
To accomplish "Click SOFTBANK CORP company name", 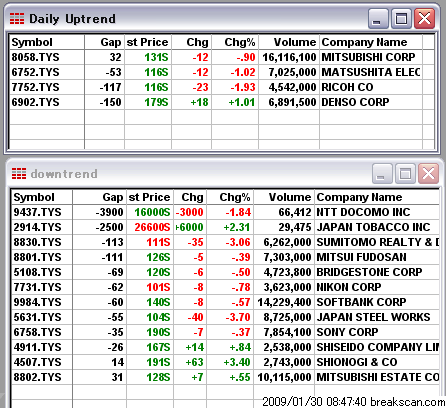I will 361,302.
